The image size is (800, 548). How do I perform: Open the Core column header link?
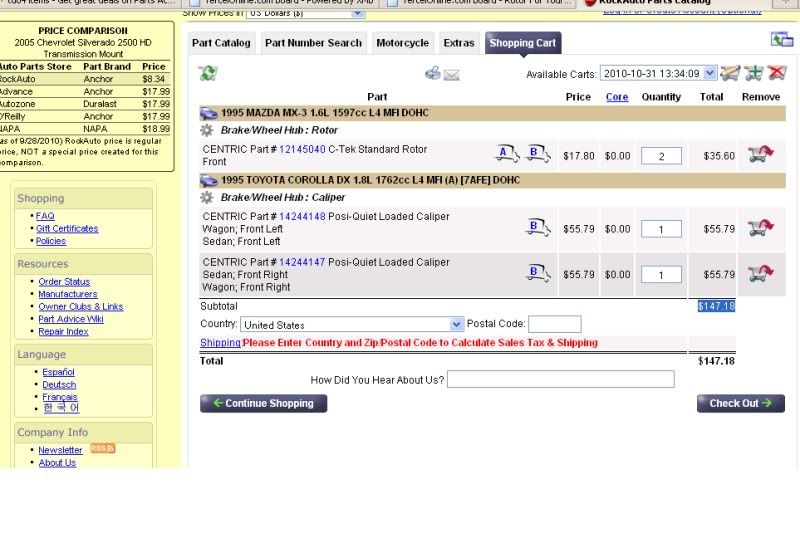[616, 97]
